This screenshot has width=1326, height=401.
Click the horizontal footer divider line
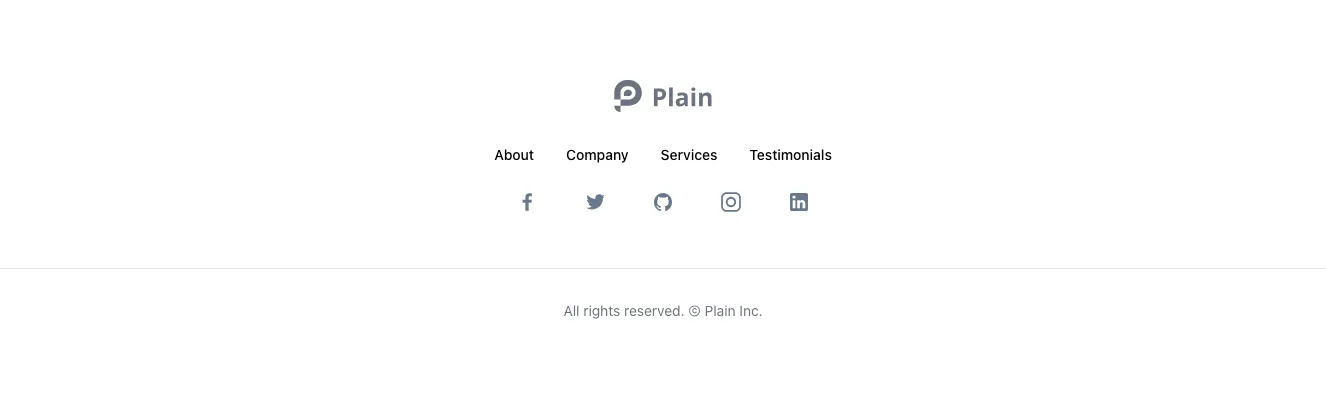[663, 268]
